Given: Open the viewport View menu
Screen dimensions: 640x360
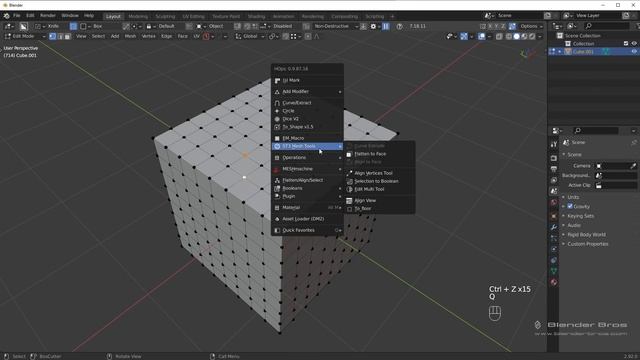Looking at the screenshot, I should [x=81, y=36].
